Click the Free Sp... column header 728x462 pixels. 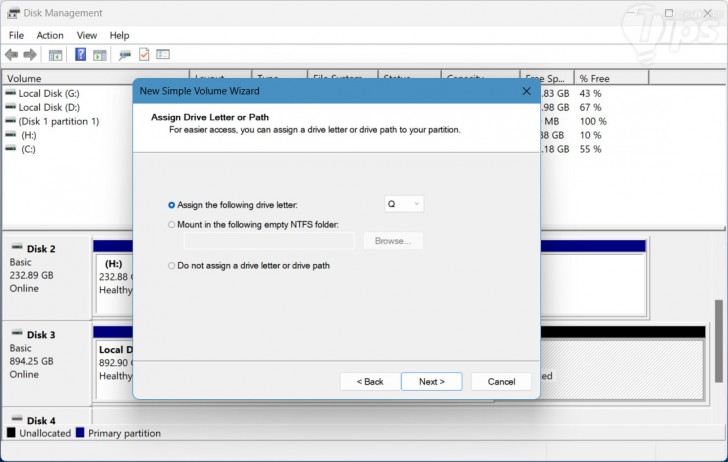pyautogui.click(x=547, y=78)
